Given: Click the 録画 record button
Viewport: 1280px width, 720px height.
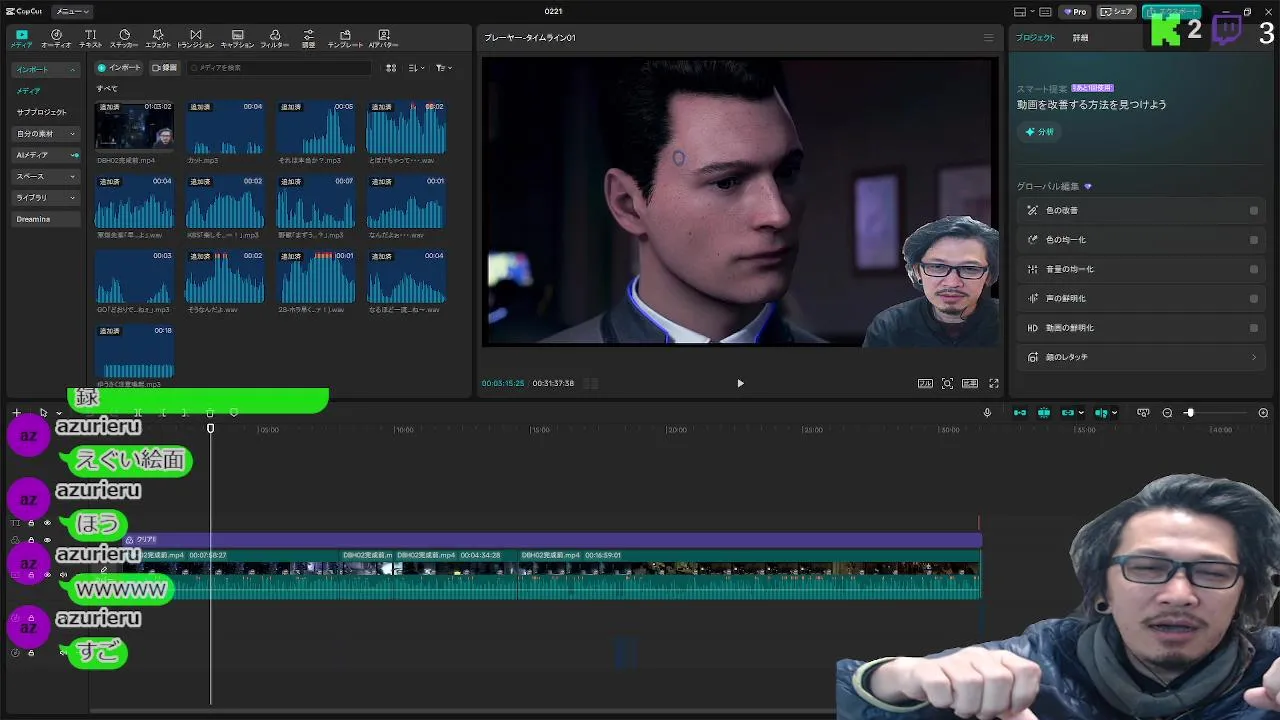Looking at the screenshot, I should point(164,68).
